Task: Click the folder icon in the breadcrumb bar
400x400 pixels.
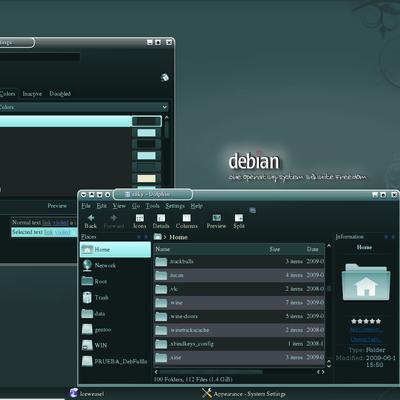Action: (158, 237)
